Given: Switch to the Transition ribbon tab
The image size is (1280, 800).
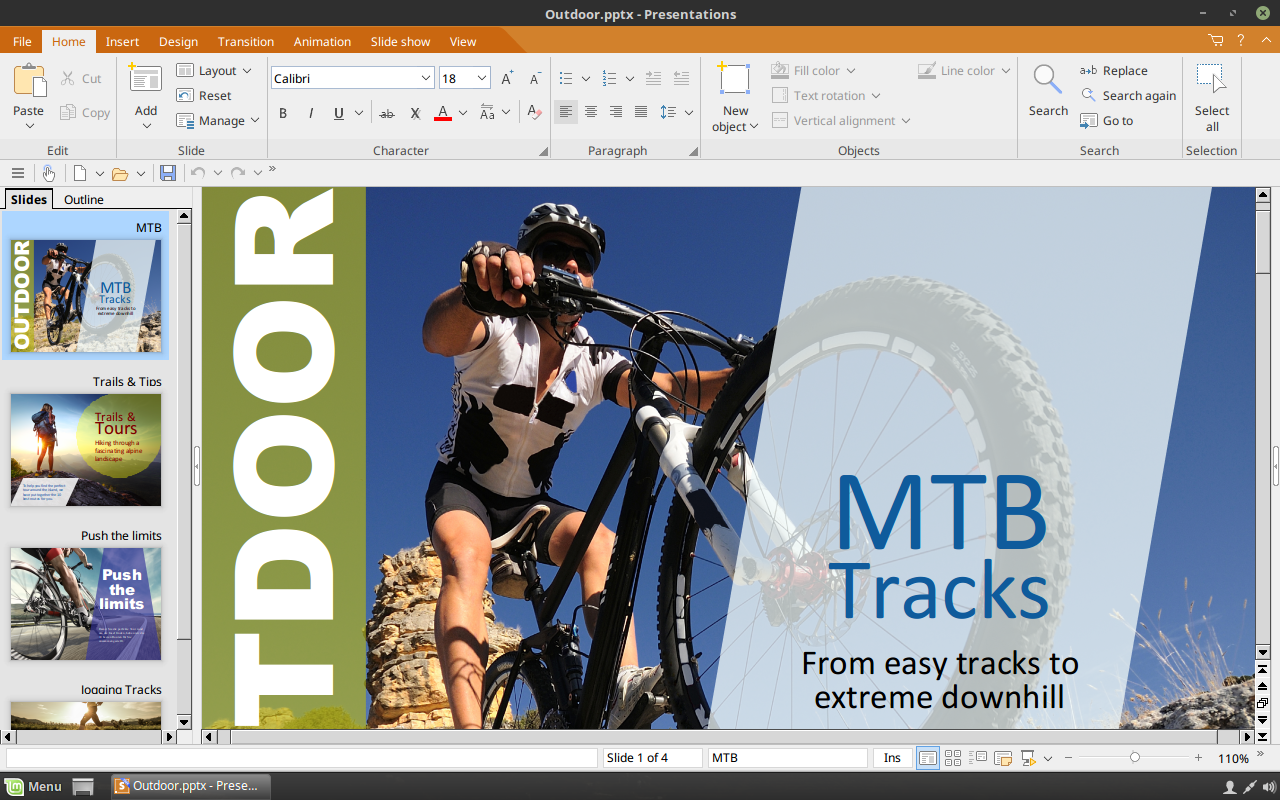Looking at the screenshot, I should tap(246, 41).
